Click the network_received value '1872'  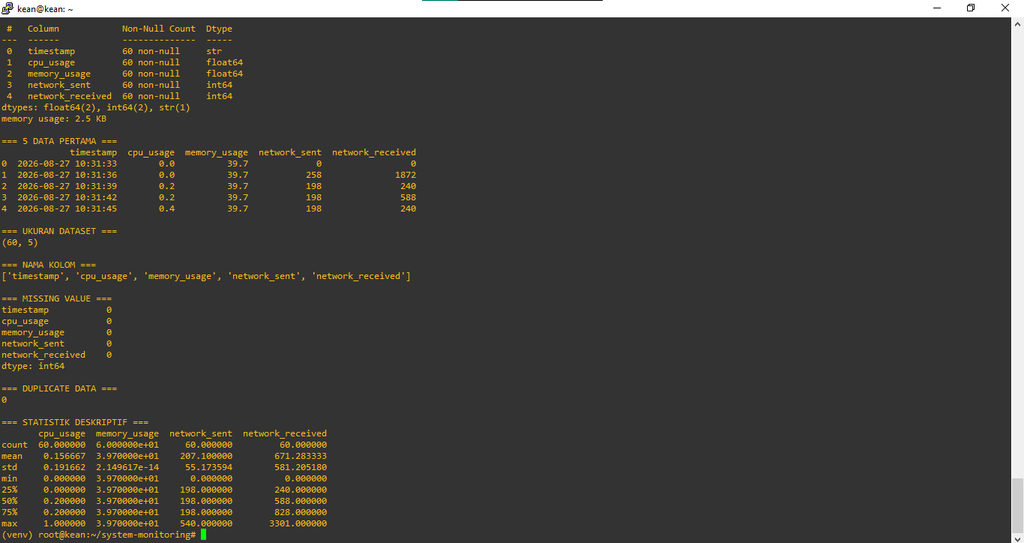(x=406, y=175)
